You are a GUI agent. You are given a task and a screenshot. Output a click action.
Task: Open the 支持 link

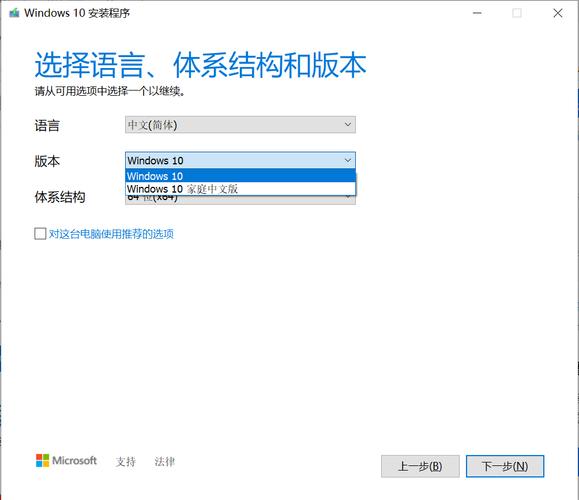[x=126, y=461]
